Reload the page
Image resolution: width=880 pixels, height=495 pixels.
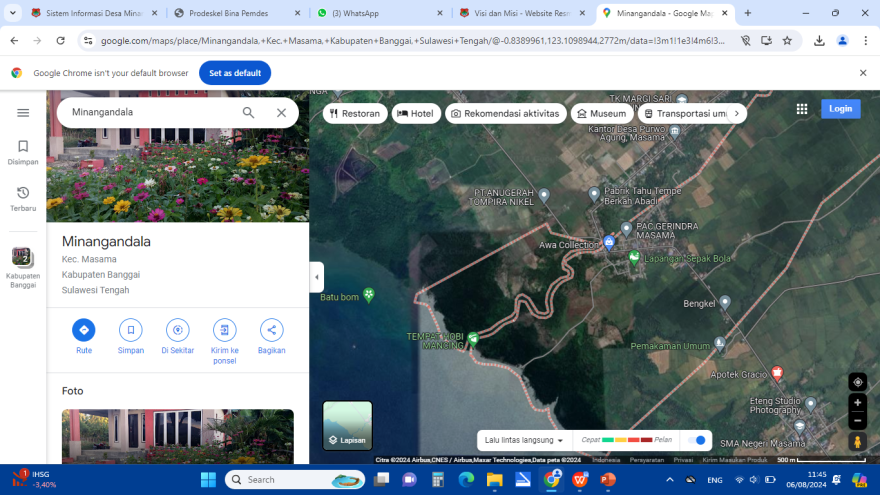[x=61, y=40]
